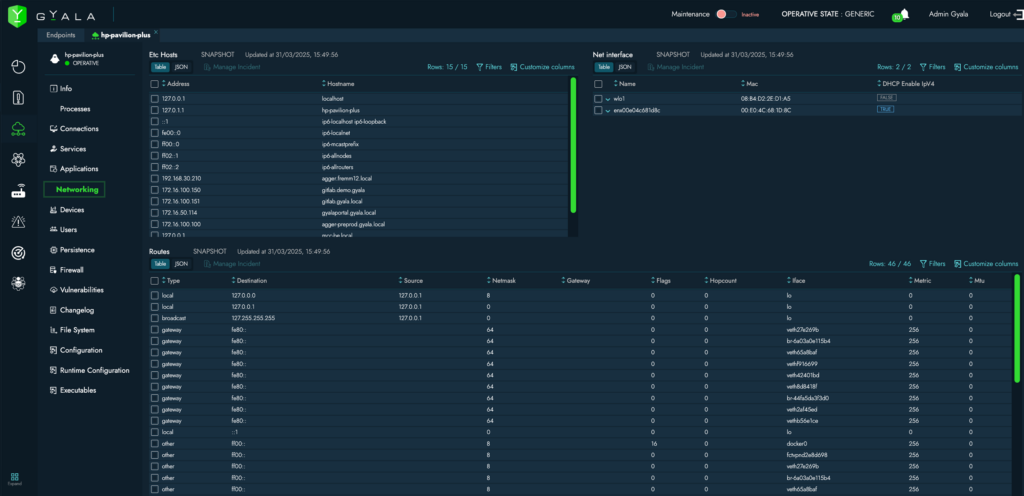
Task: Sort Routes table by Destination column
Action: pyautogui.click(x=250, y=281)
